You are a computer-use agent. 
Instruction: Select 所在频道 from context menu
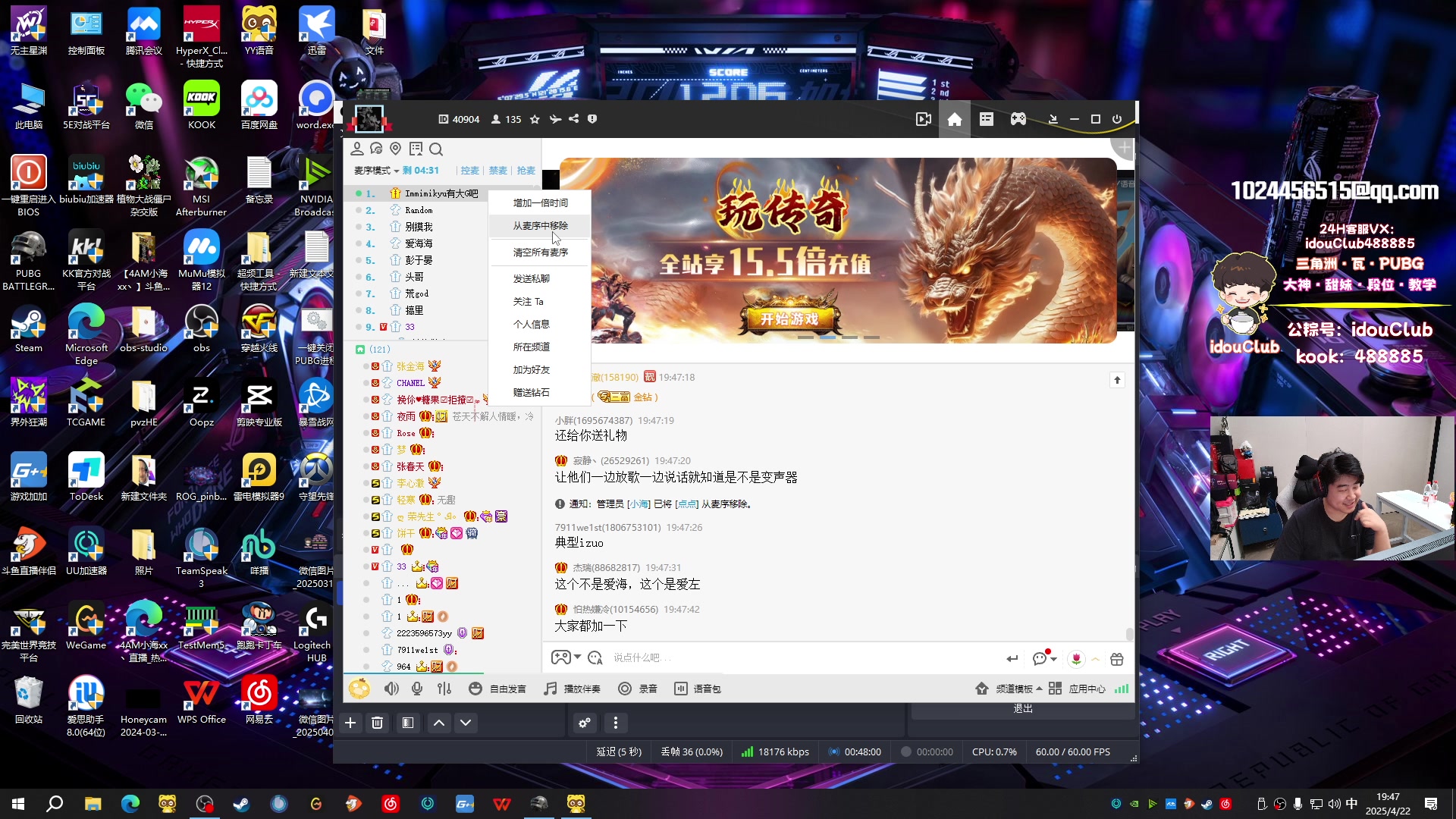[540, 347]
